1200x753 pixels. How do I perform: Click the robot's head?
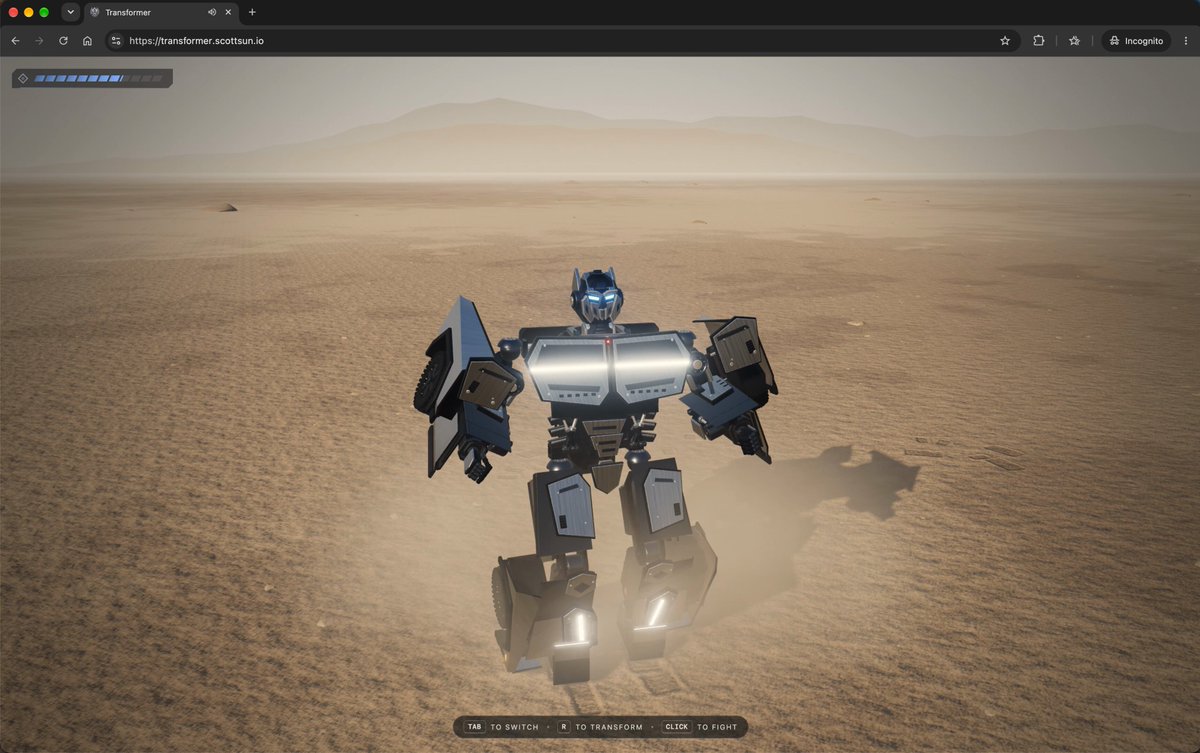tap(596, 295)
